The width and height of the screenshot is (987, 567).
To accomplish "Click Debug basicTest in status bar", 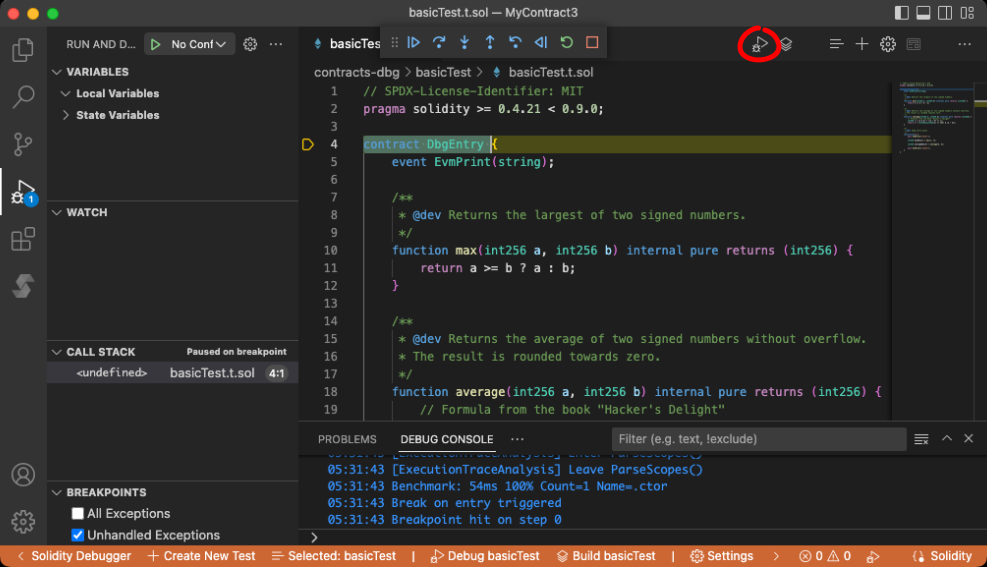I will pyautogui.click(x=485, y=556).
